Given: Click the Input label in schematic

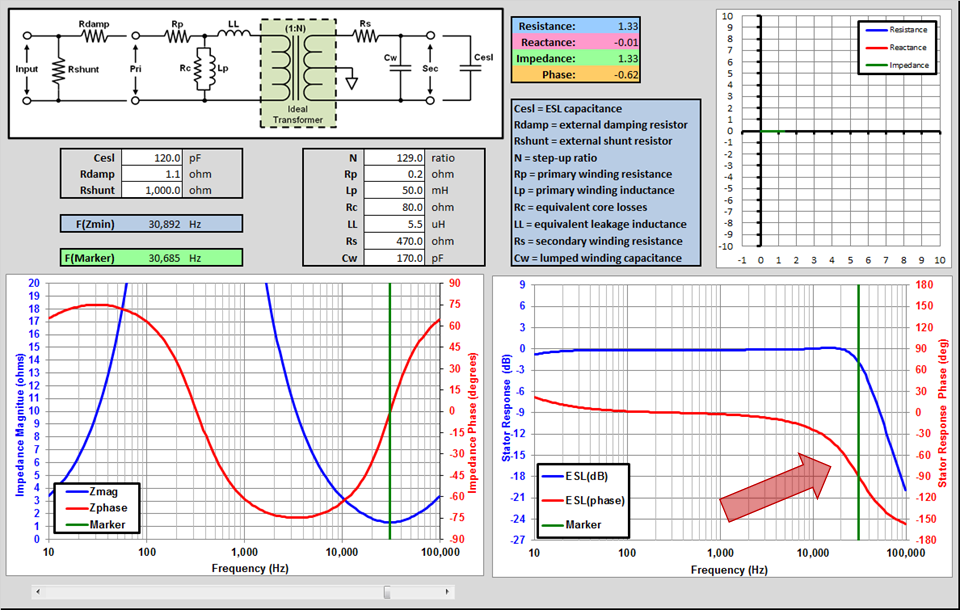Looking at the screenshot, I should 26,69.
